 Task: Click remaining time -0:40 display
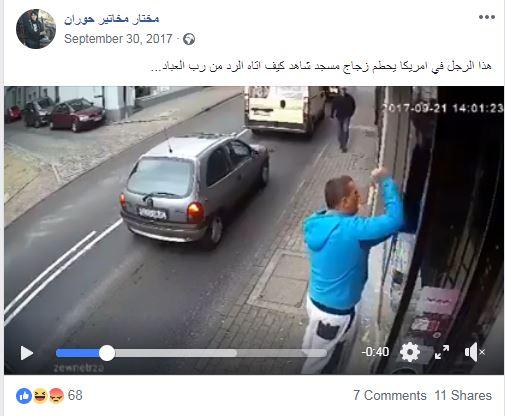pos(375,352)
